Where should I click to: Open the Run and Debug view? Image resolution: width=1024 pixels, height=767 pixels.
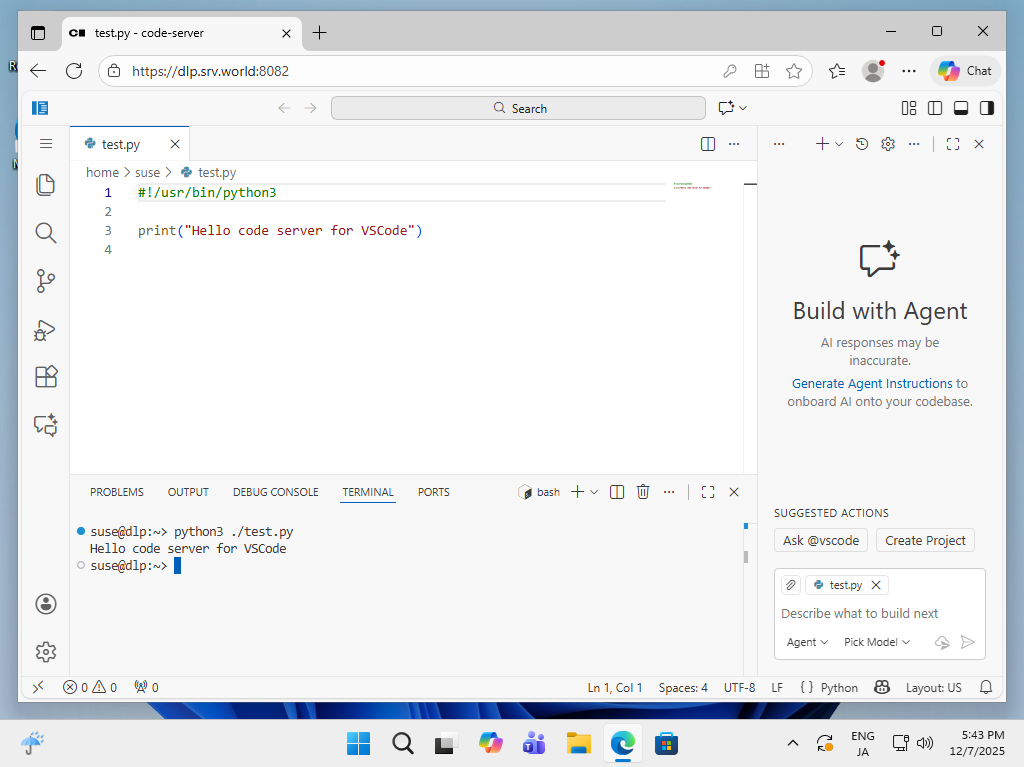click(x=46, y=329)
